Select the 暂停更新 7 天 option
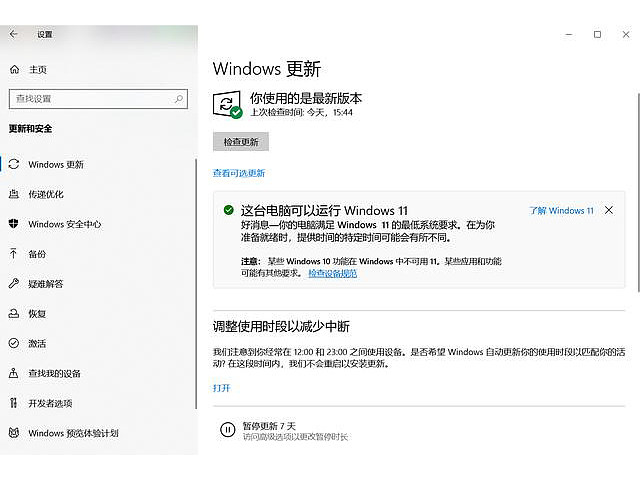 tap(269, 426)
